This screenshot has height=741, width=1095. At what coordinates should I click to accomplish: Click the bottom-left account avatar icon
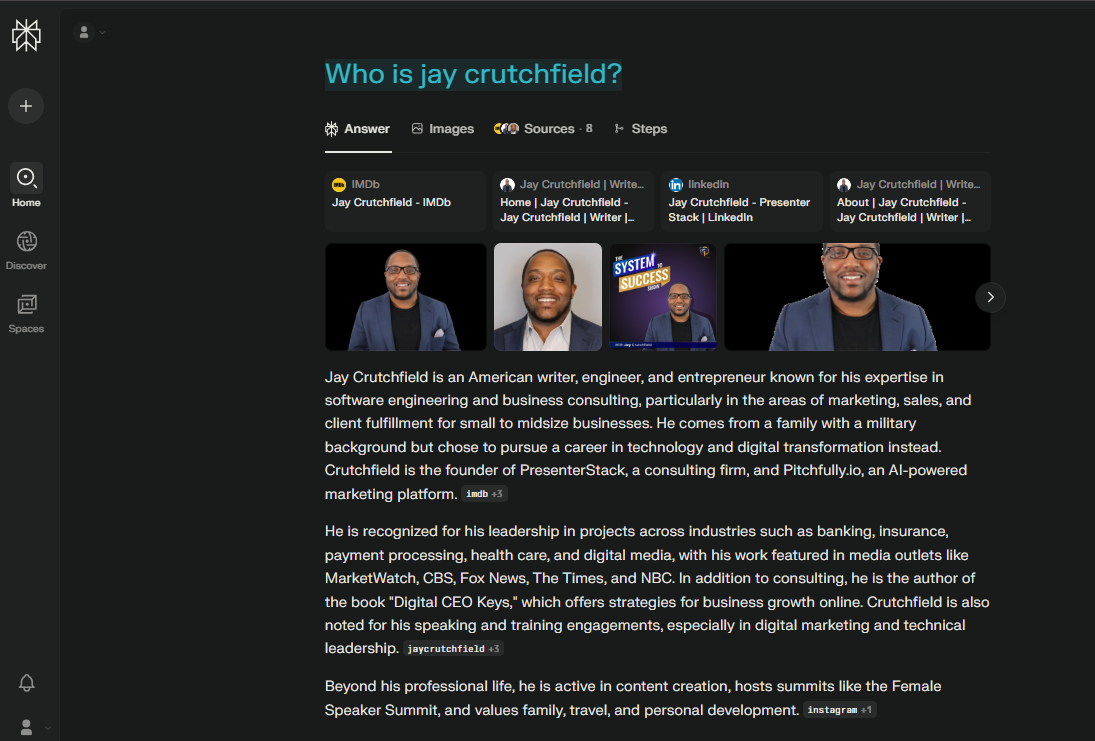(x=27, y=727)
